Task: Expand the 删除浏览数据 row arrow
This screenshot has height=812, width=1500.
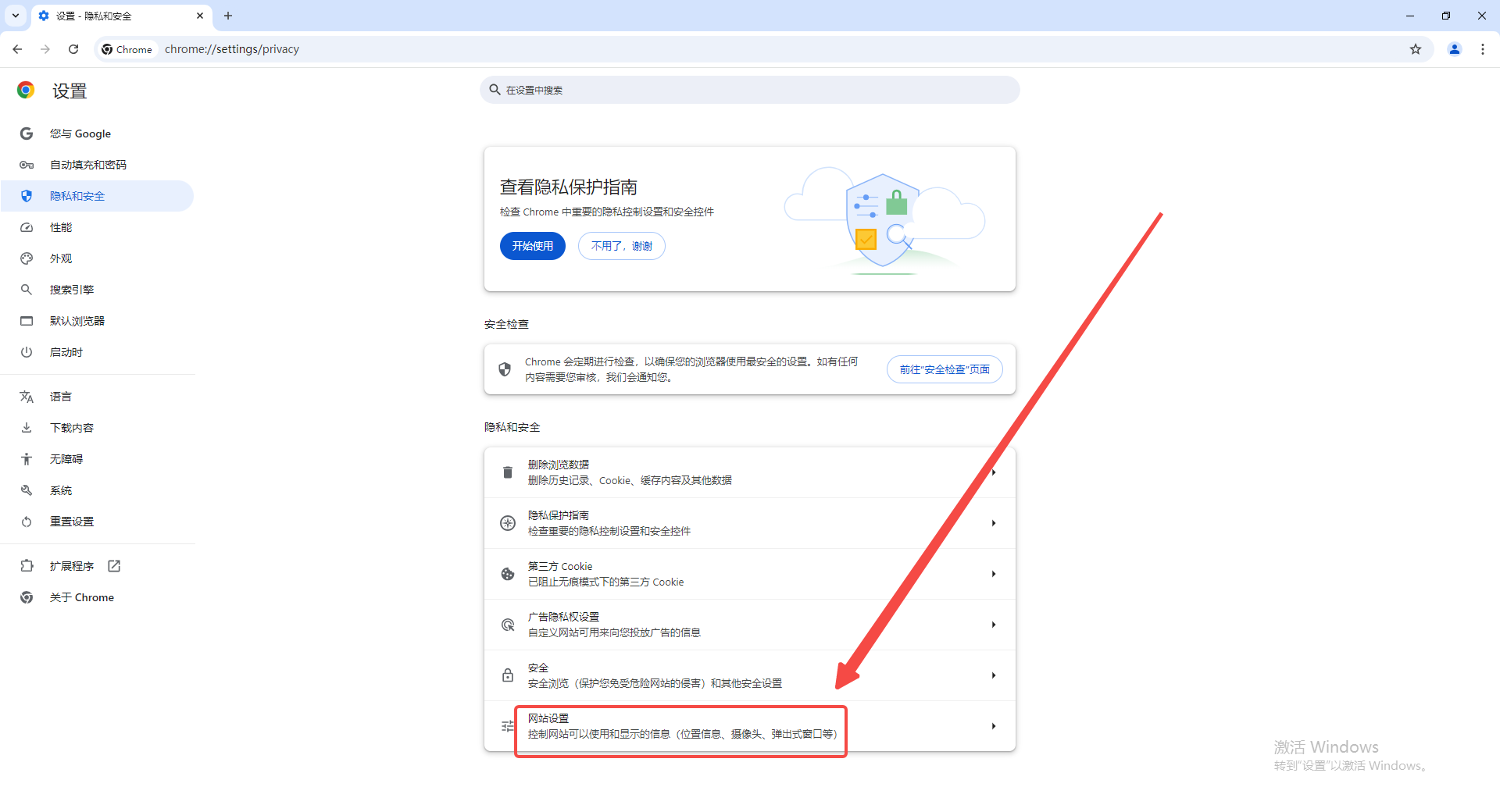Action: pyautogui.click(x=994, y=472)
